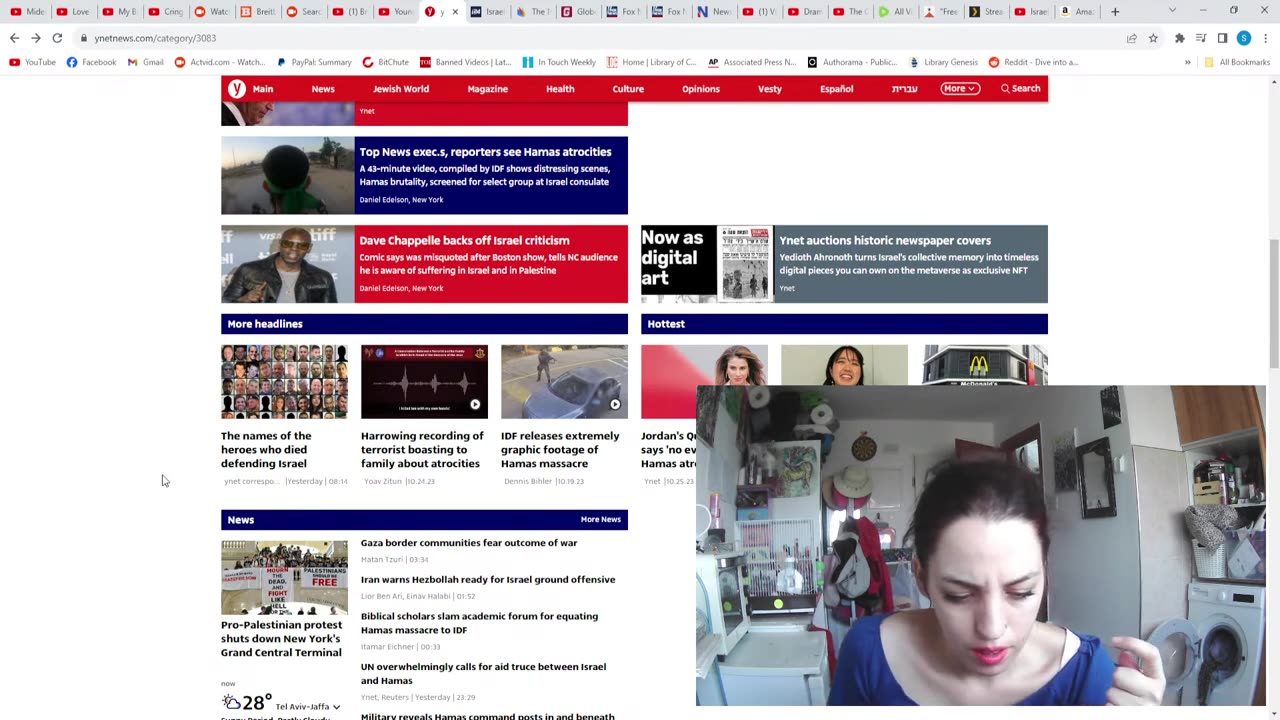The height and width of the screenshot is (720, 1280).
Task: Click the site info icon in address bar
Action: 84,38
